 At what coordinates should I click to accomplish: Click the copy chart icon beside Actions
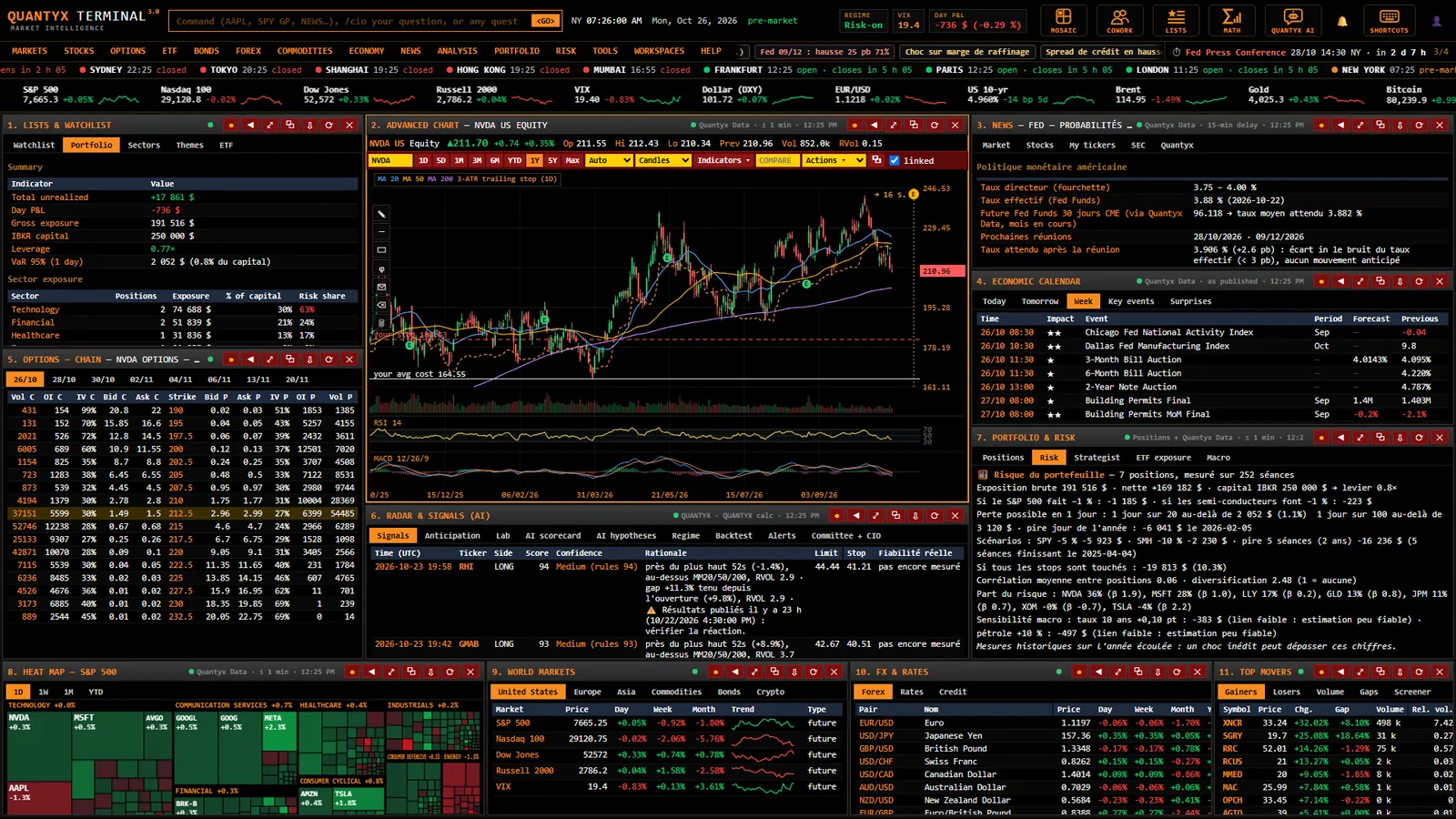click(876, 160)
